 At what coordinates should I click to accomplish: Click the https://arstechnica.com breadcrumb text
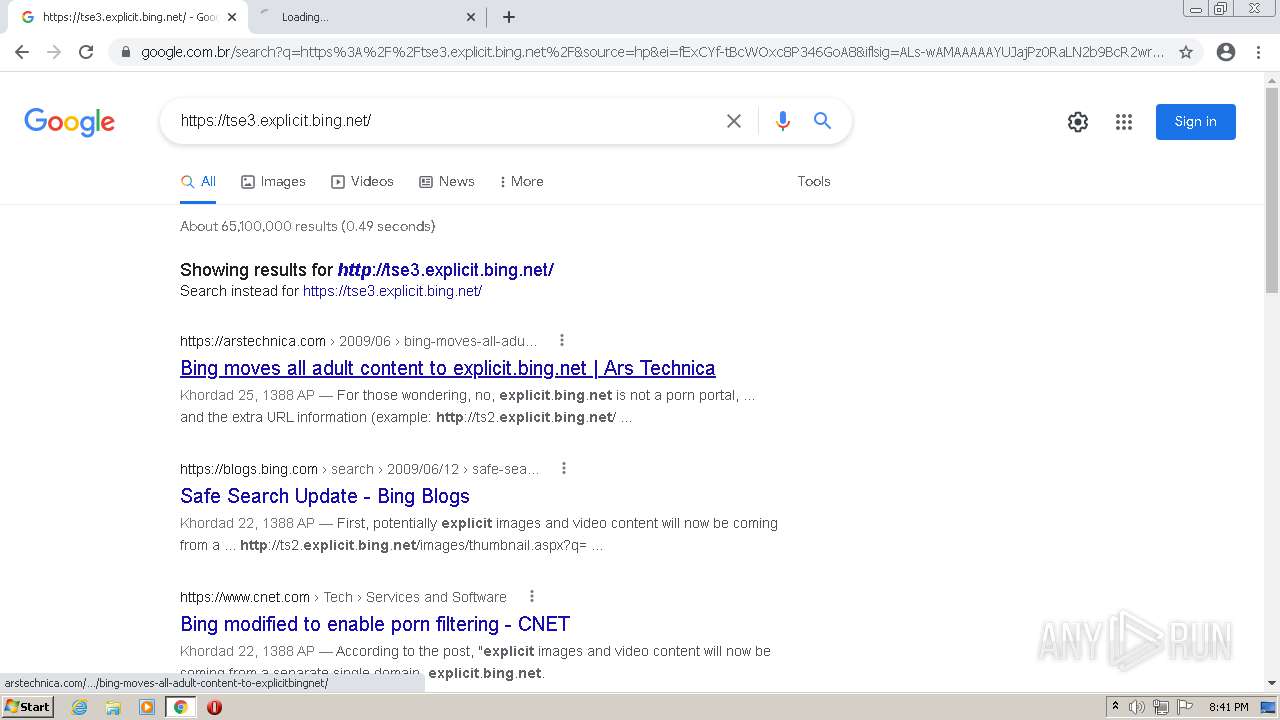point(253,341)
